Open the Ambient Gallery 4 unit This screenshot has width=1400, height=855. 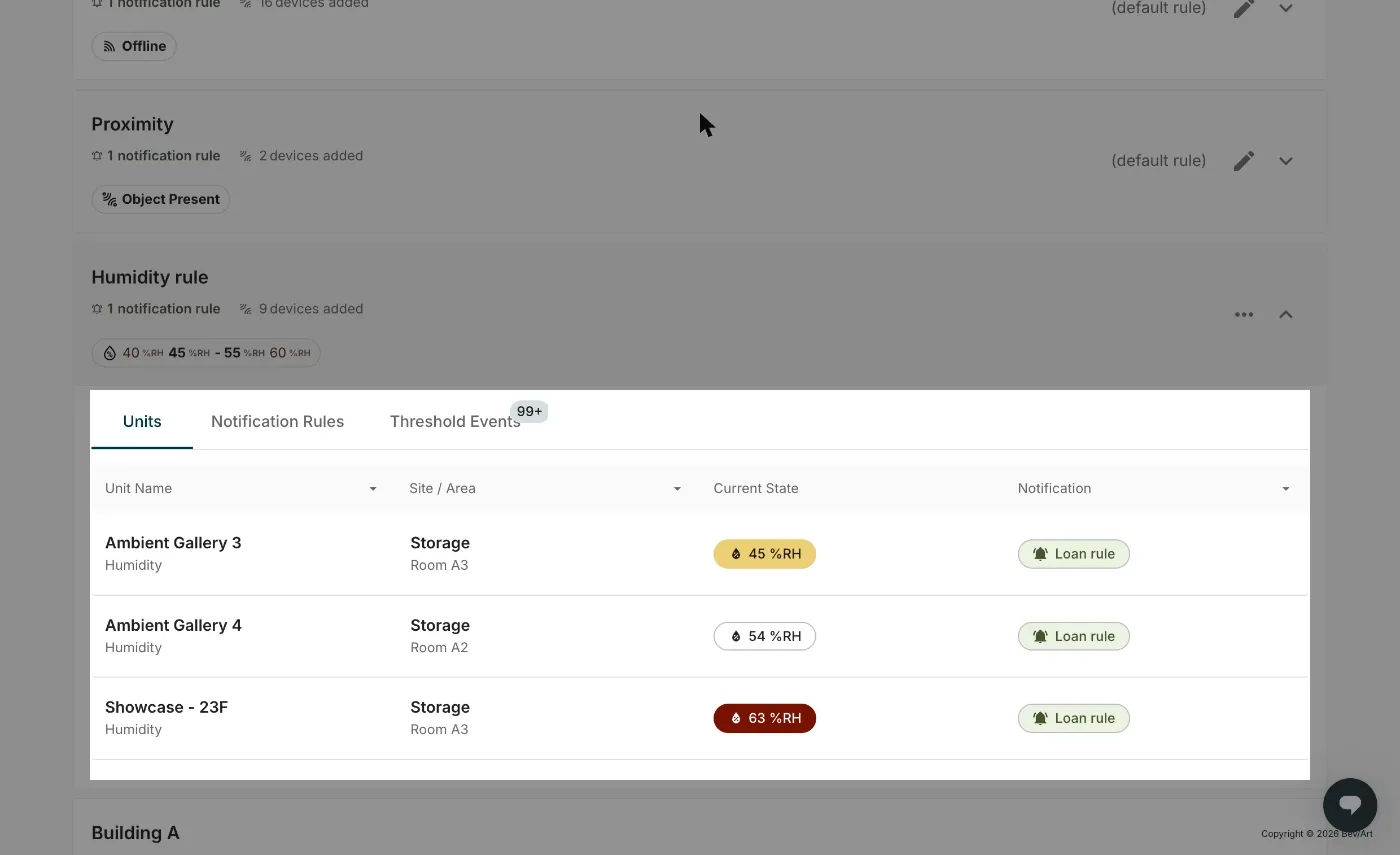coord(173,626)
